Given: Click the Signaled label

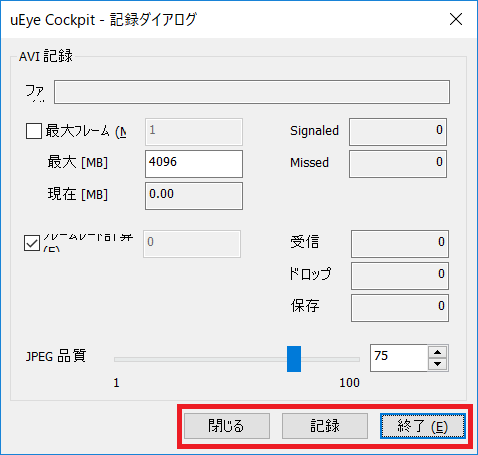Looking at the screenshot, I should (x=314, y=131).
